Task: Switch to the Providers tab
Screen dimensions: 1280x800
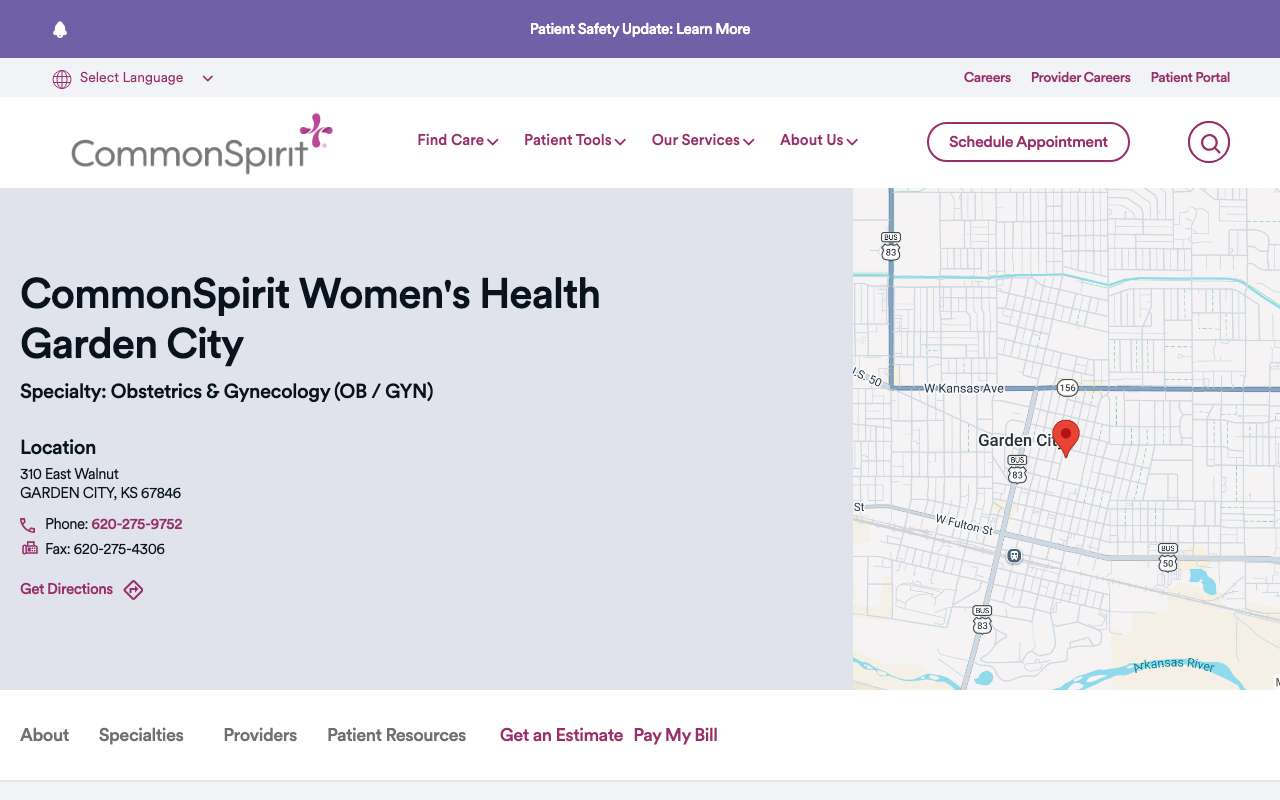Action: click(260, 735)
